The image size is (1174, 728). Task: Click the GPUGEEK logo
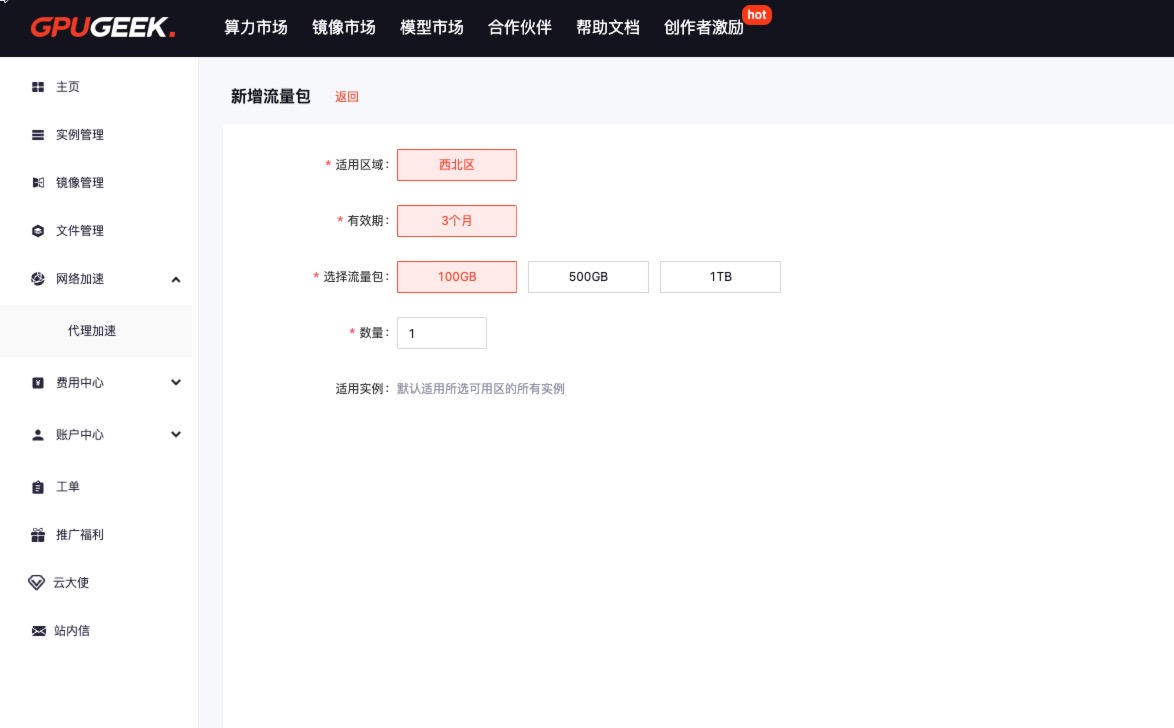(x=102, y=27)
